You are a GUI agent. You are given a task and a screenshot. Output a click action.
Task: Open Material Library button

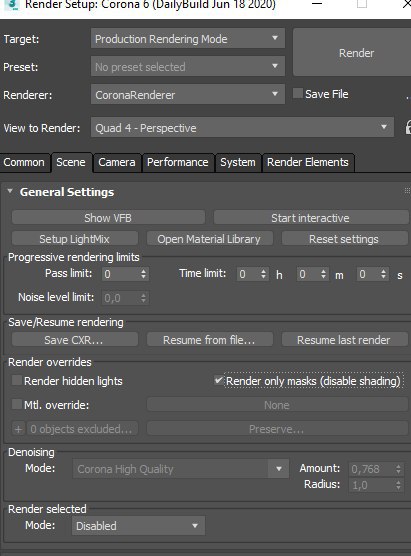[210, 239]
